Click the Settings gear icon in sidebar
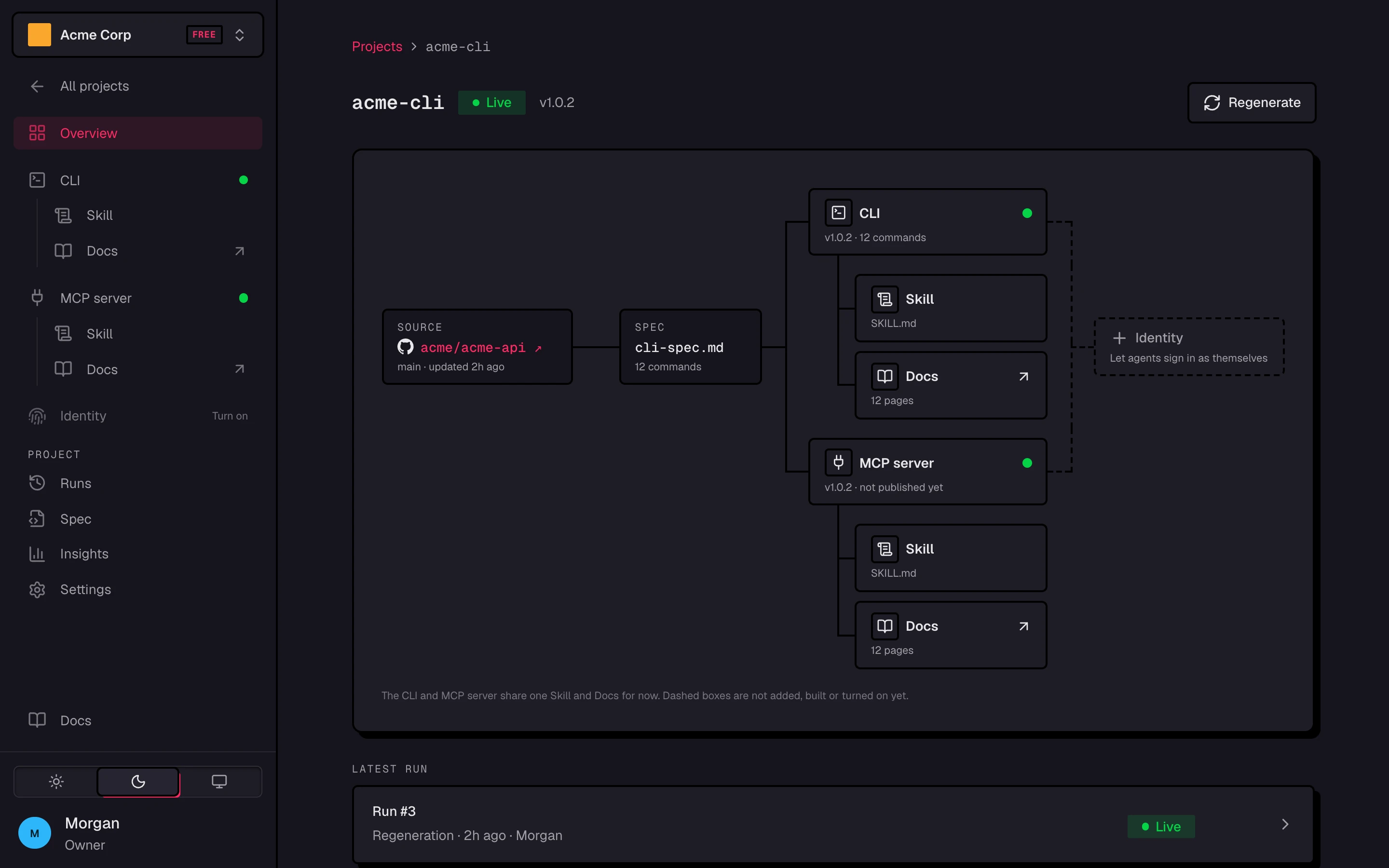The image size is (1389, 868). coord(37,590)
